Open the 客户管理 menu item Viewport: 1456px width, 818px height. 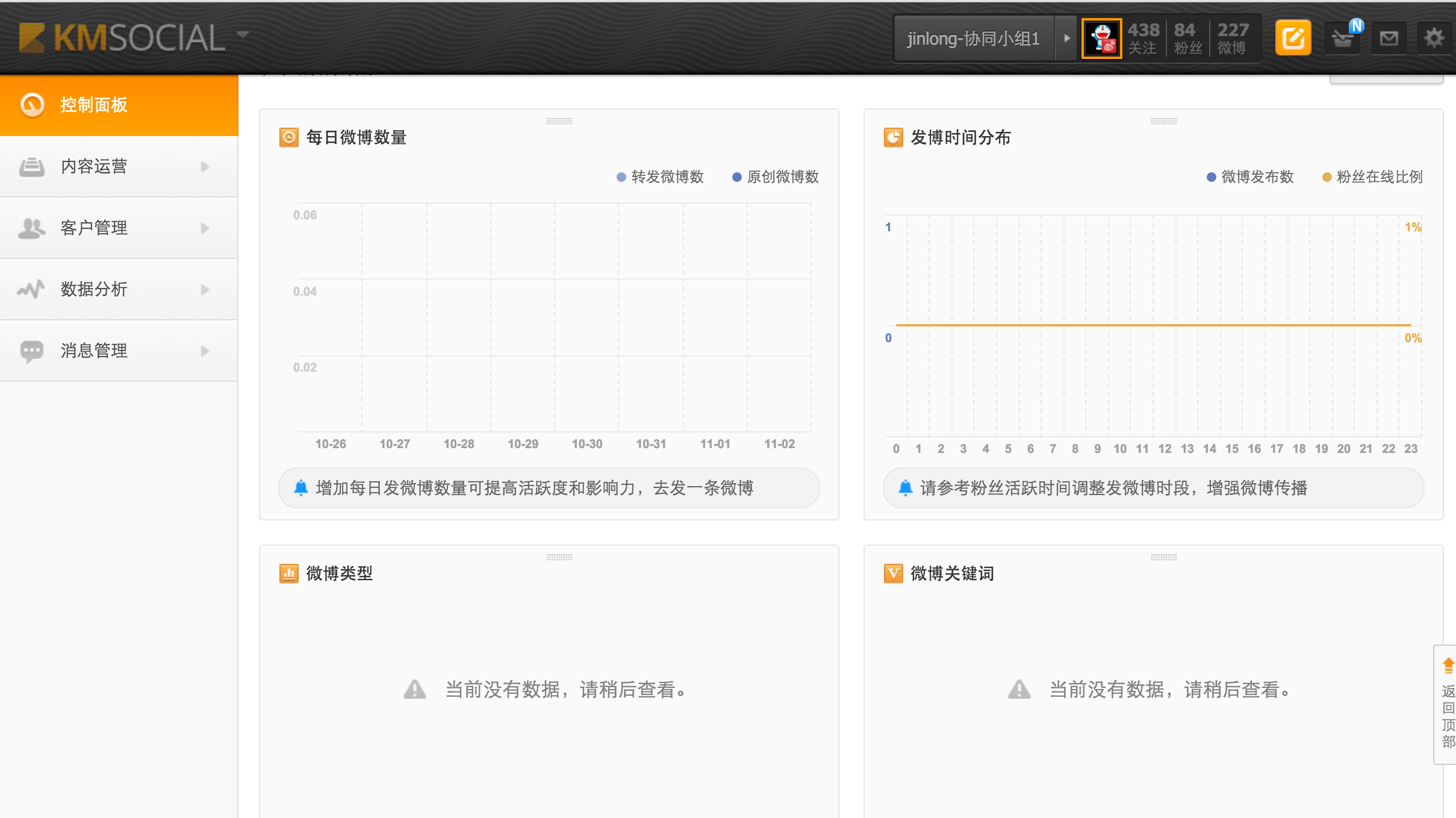[119, 228]
